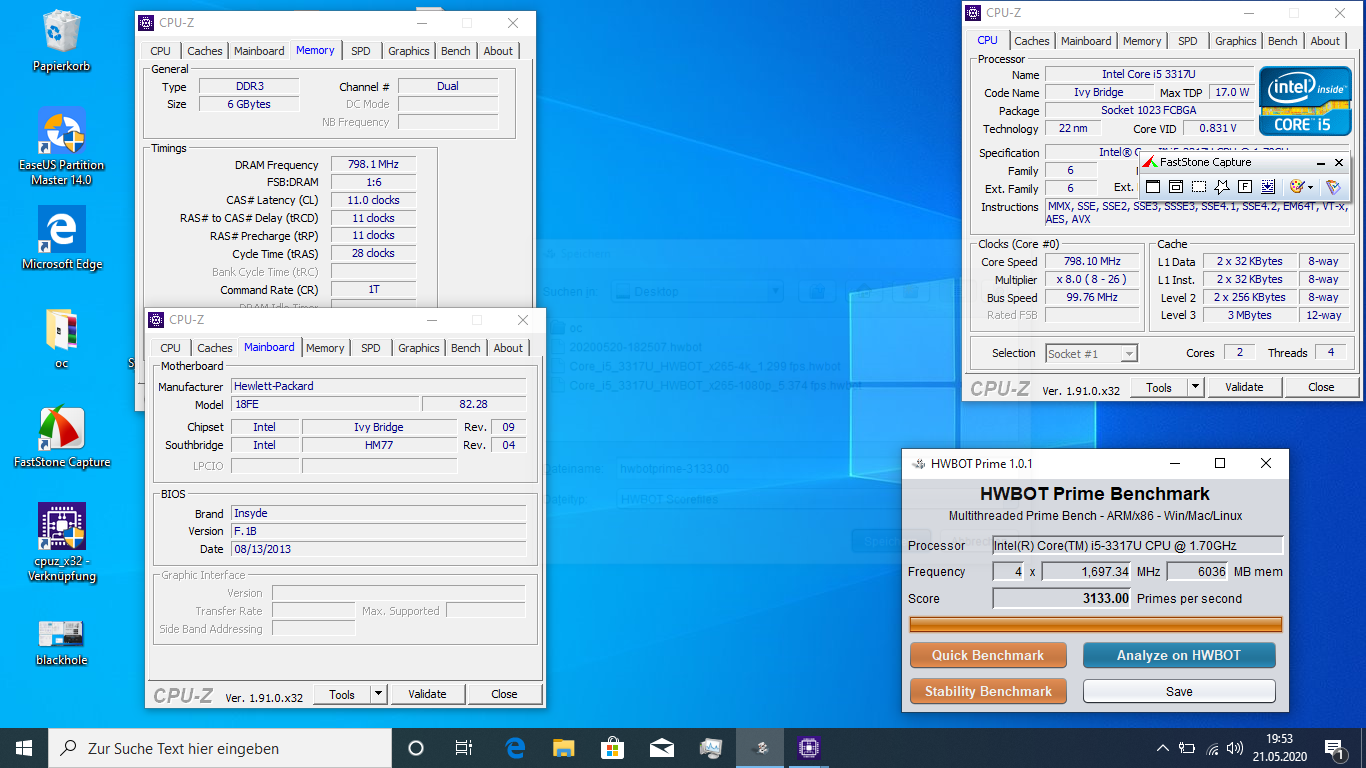This screenshot has height=768, width=1366.
Task: Click Analyze on HWBOT button
Action: point(1179,655)
